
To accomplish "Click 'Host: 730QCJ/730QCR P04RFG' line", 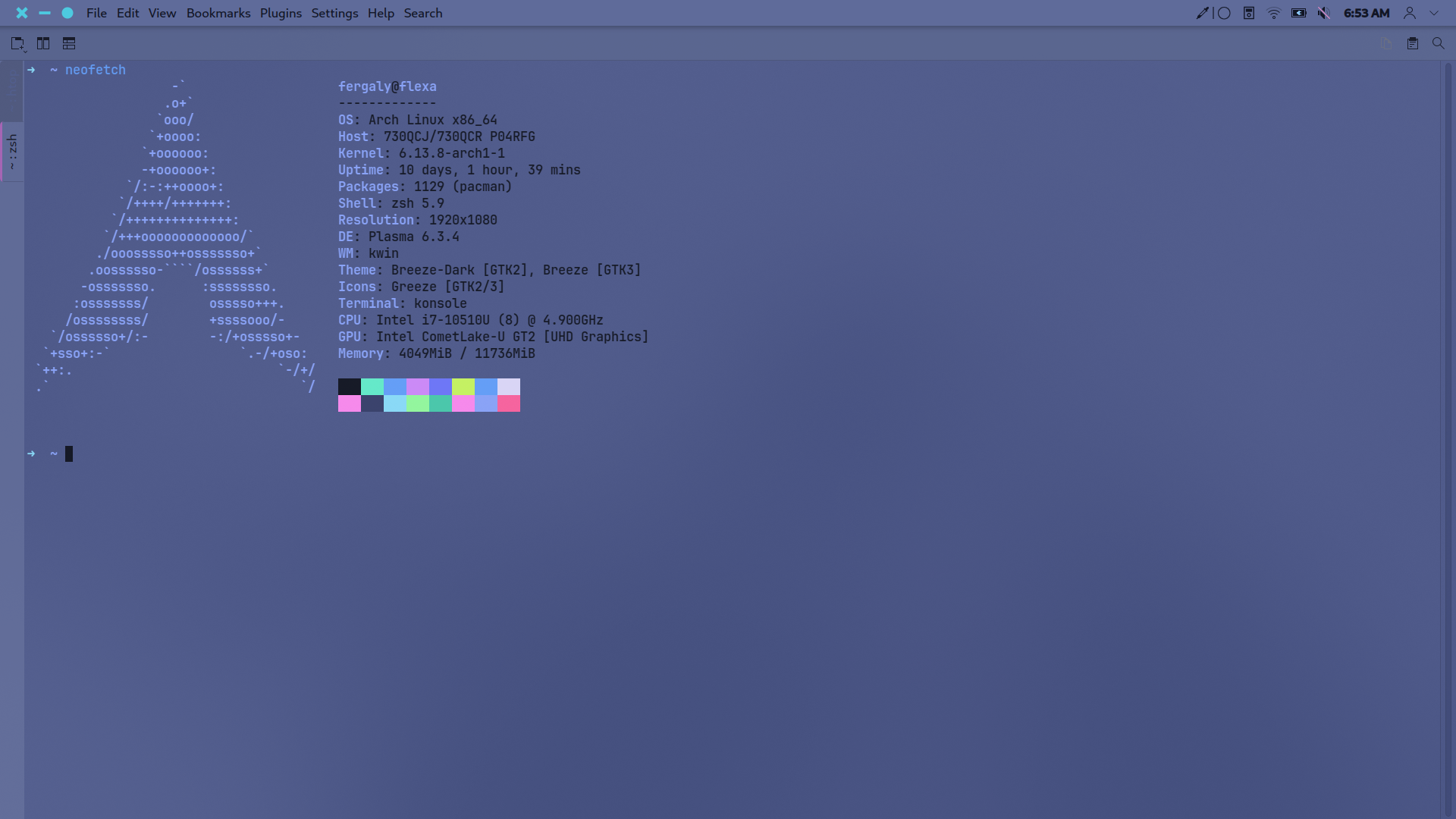I will click(437, 136).
